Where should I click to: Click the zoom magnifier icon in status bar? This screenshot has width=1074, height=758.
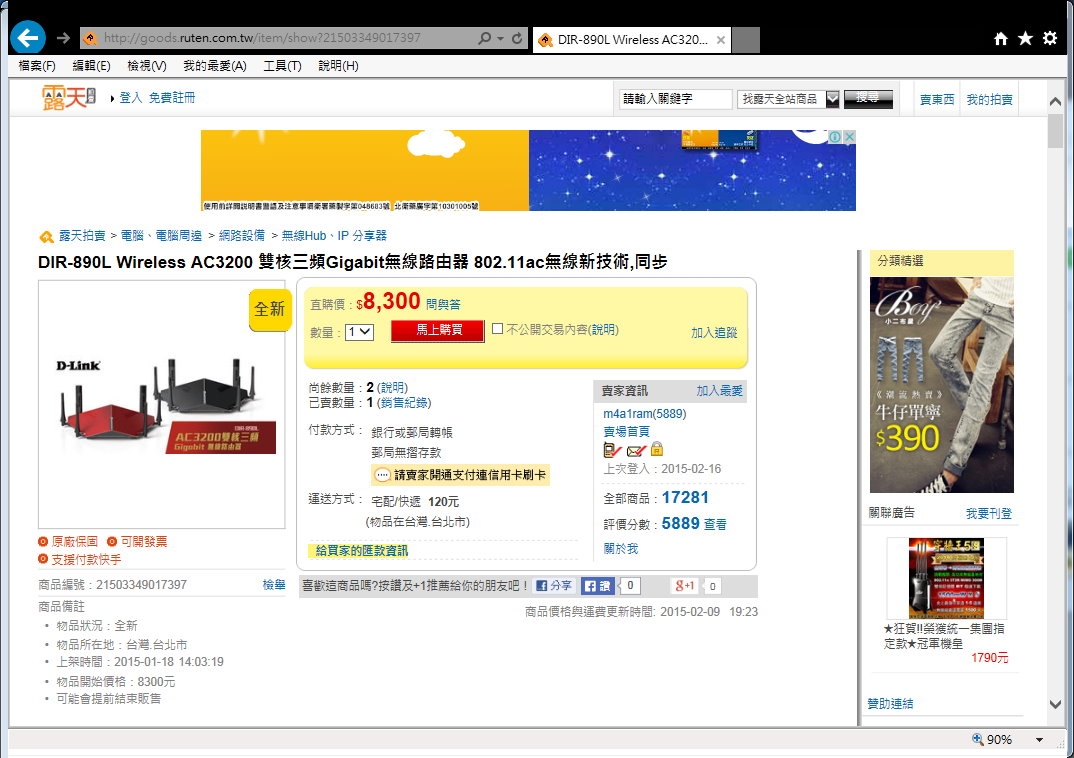click(x=977, y=739)
